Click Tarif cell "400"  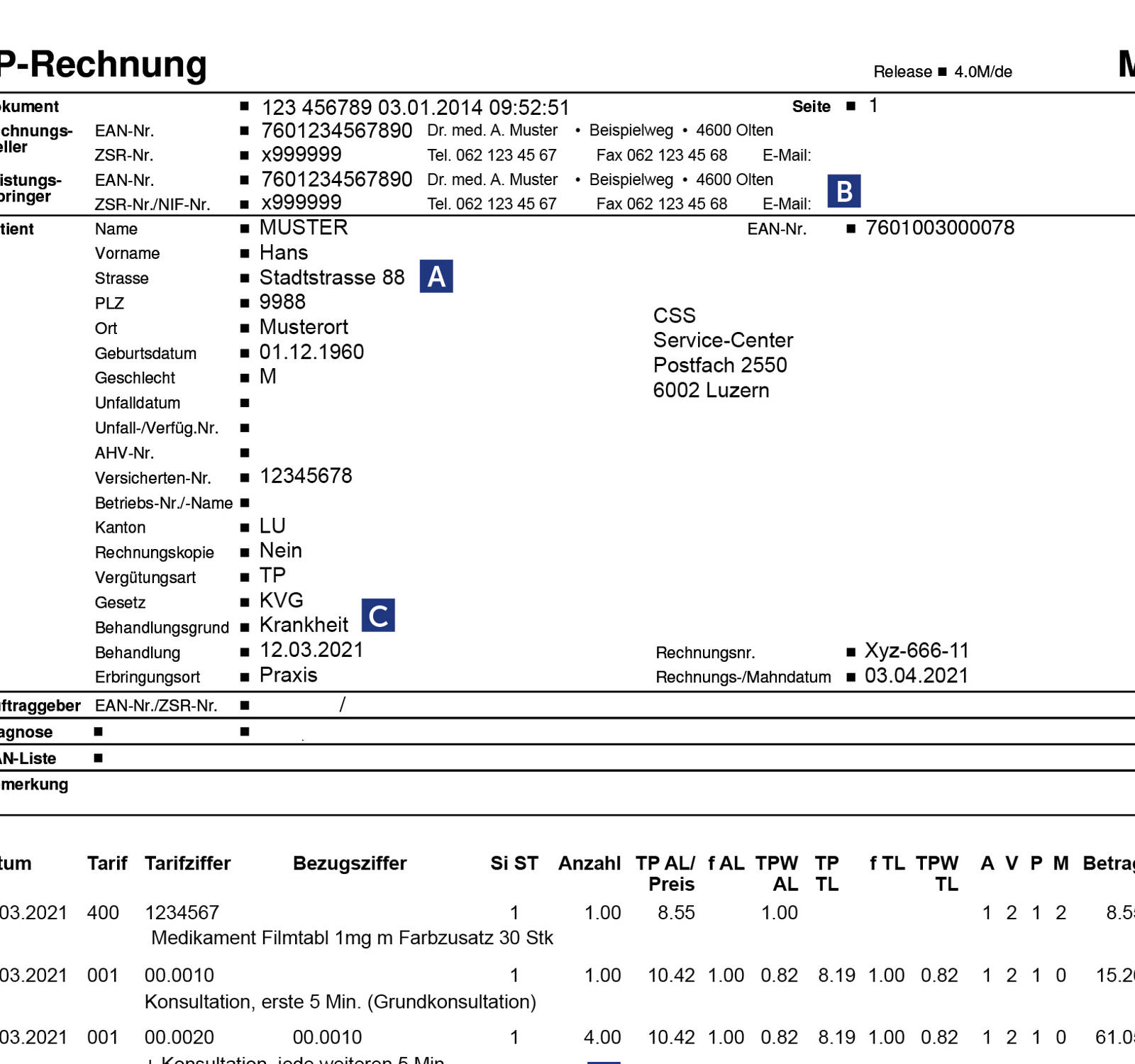103,913
